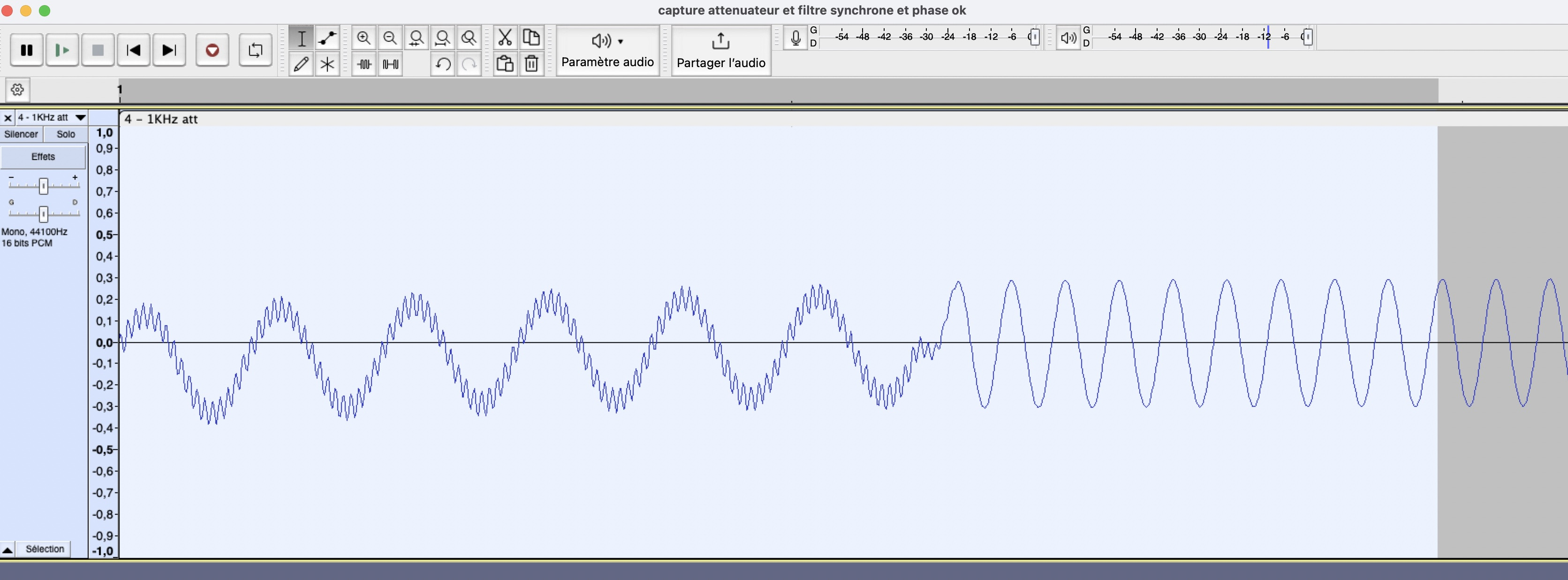Viewport: 1568px width, 580px height.
Task: Click the Undo arrow
Action: tap(442, 64)
